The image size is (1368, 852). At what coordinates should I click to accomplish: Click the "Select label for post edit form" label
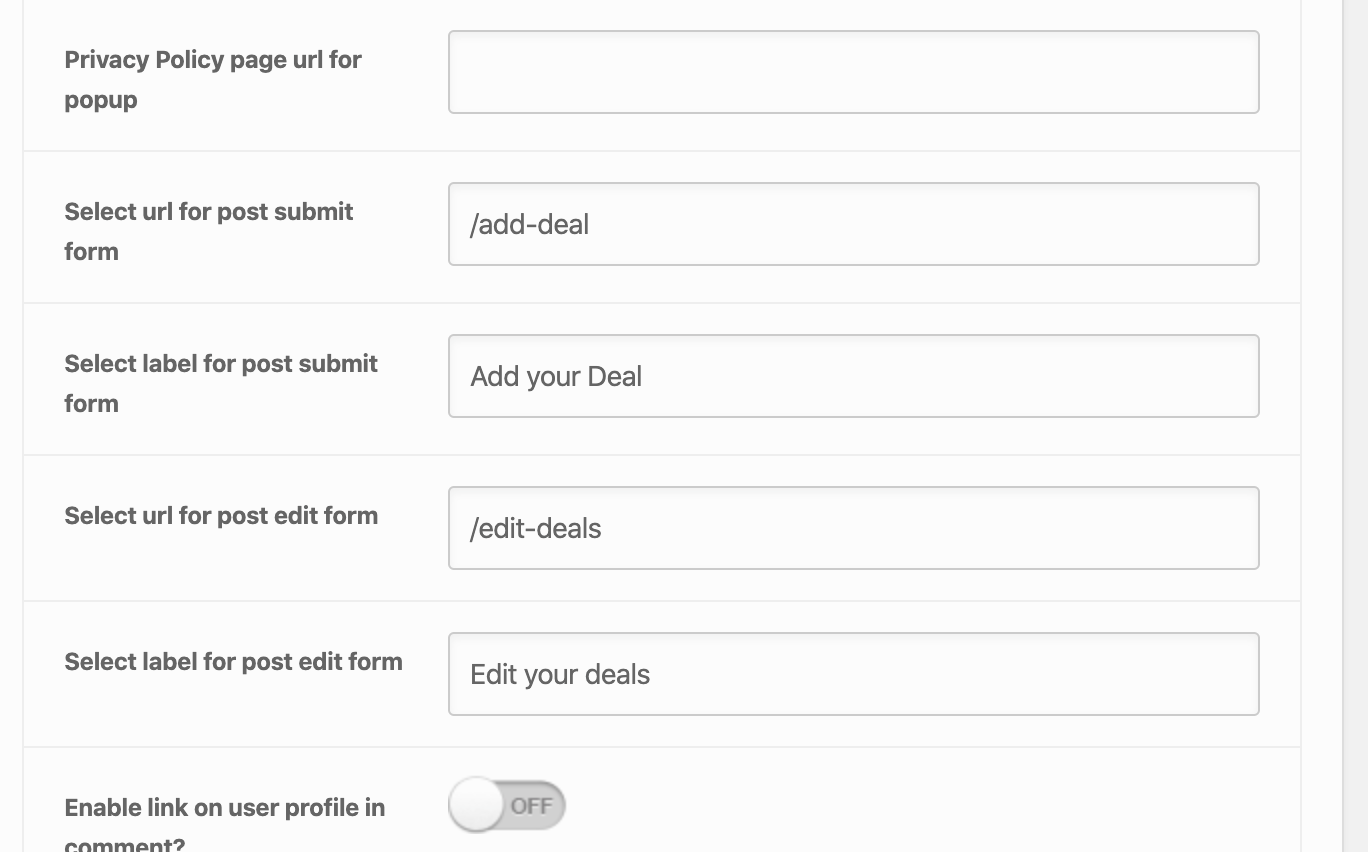point(233,662)
